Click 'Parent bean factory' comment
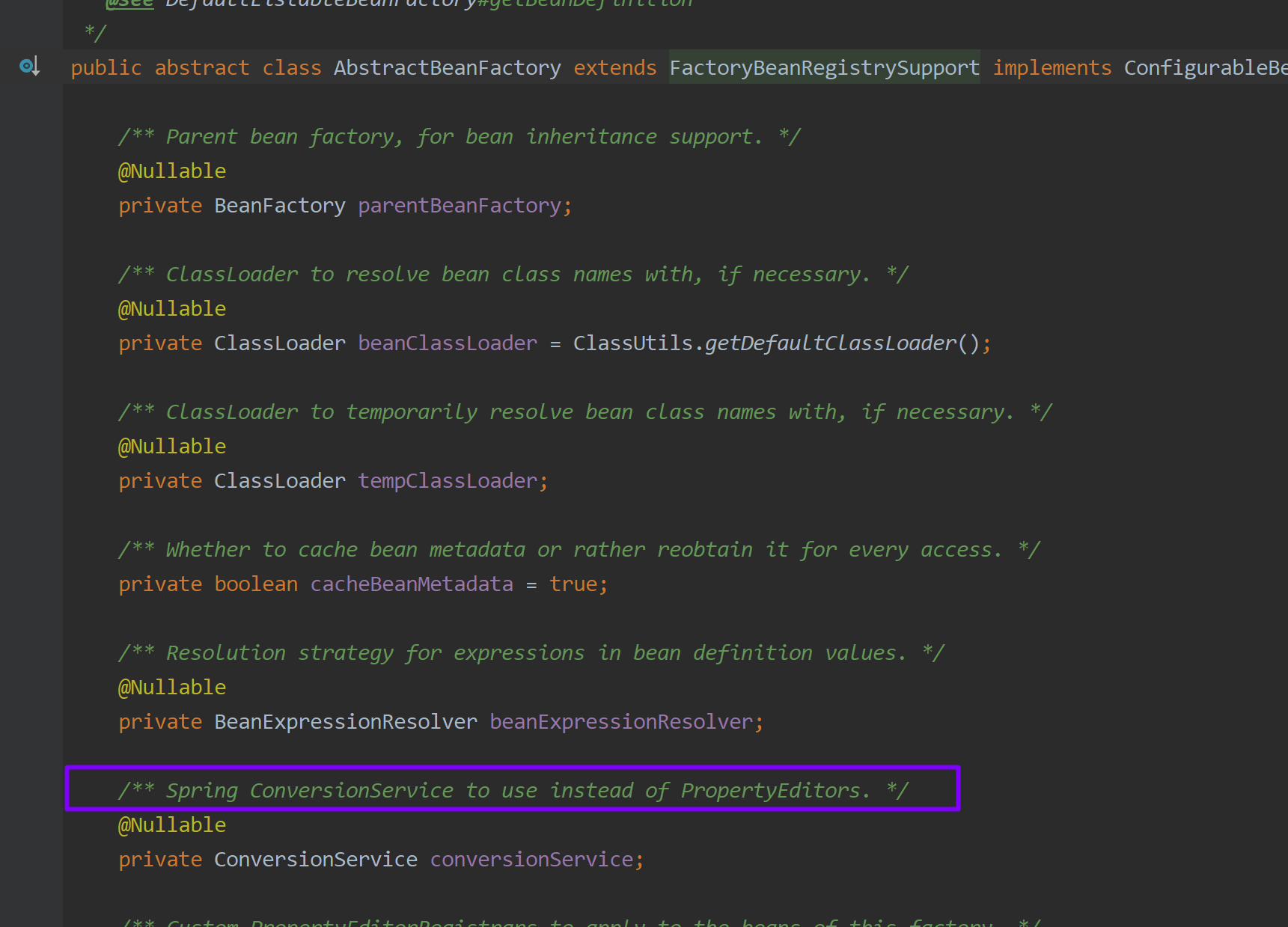The width and height of the screenshot is (1288, 927). pyautogui.click(x=460, y=137)
